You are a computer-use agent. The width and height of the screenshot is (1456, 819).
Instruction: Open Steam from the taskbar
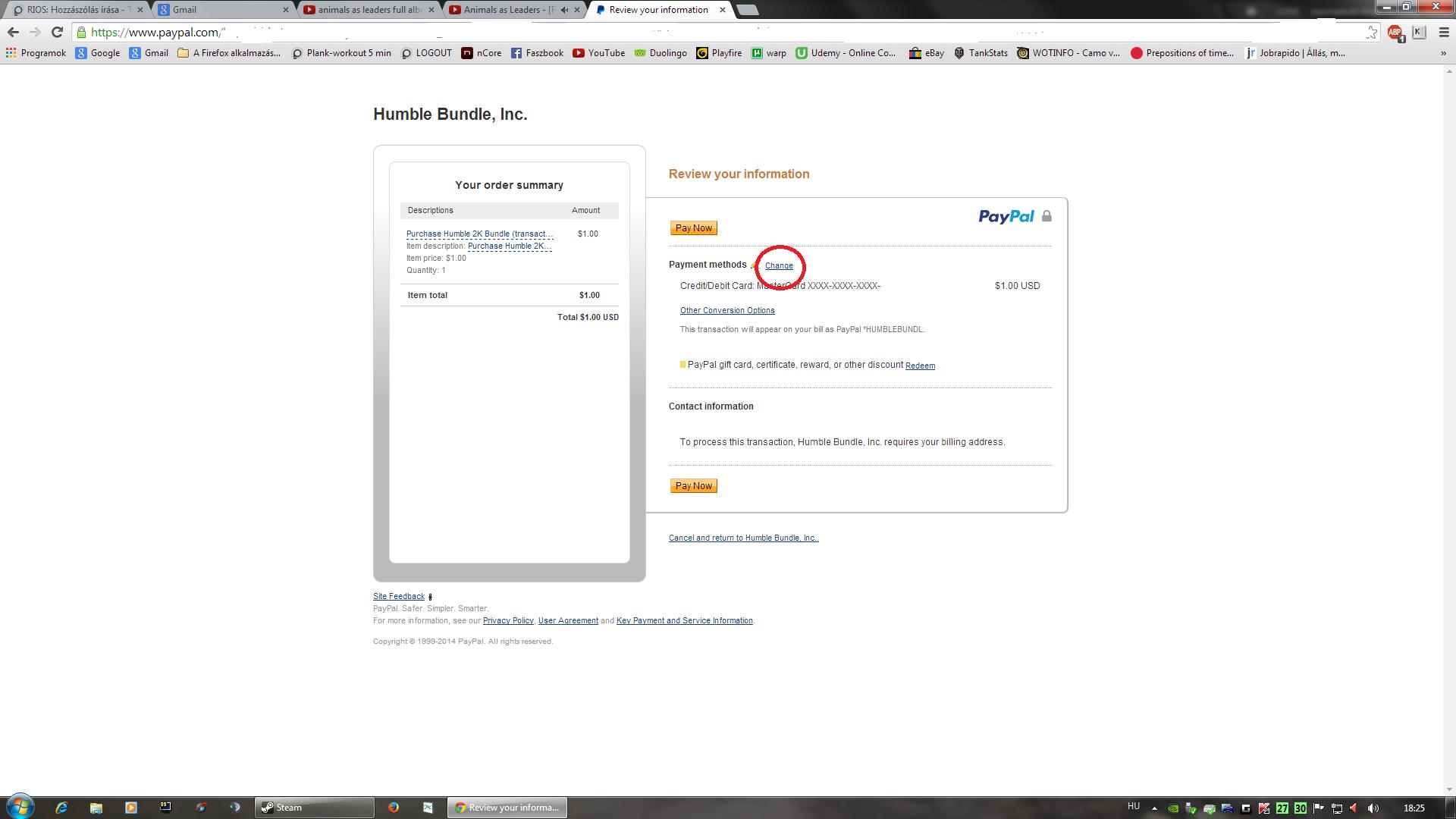pos(313,808)
